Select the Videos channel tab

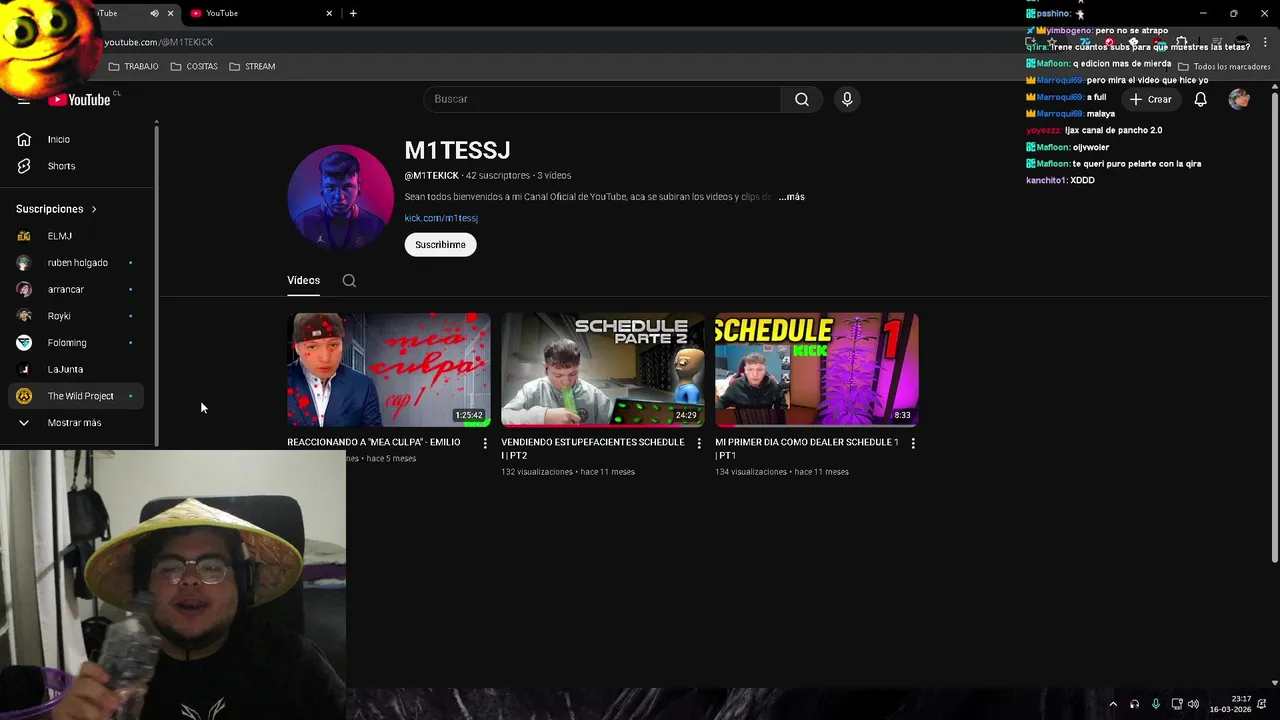click(304, 281)
